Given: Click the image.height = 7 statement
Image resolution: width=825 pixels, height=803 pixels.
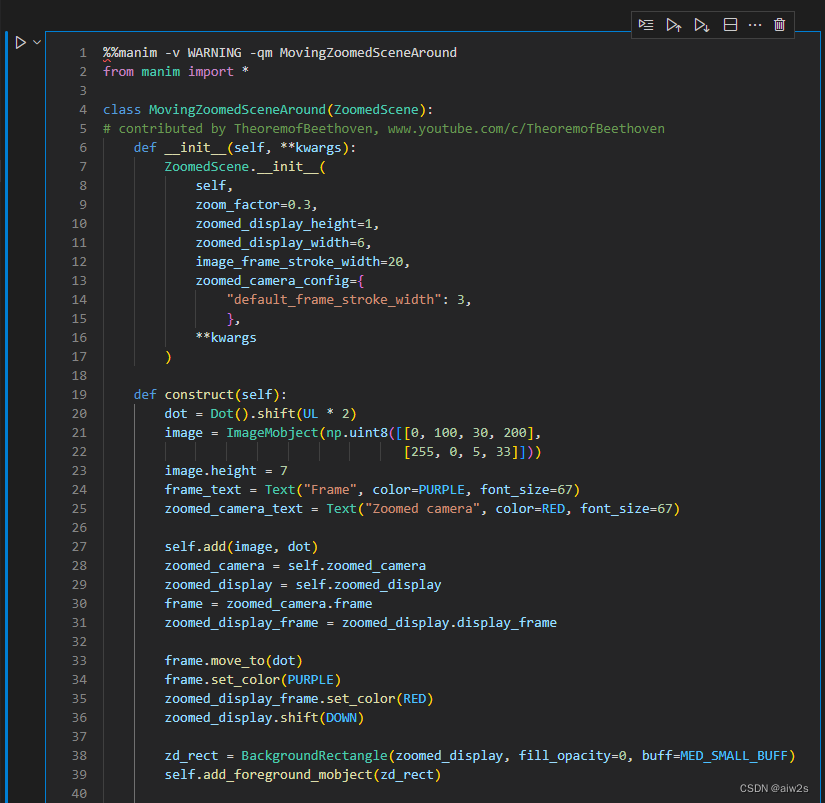Looking at the screenshot, I should point(226,470).
